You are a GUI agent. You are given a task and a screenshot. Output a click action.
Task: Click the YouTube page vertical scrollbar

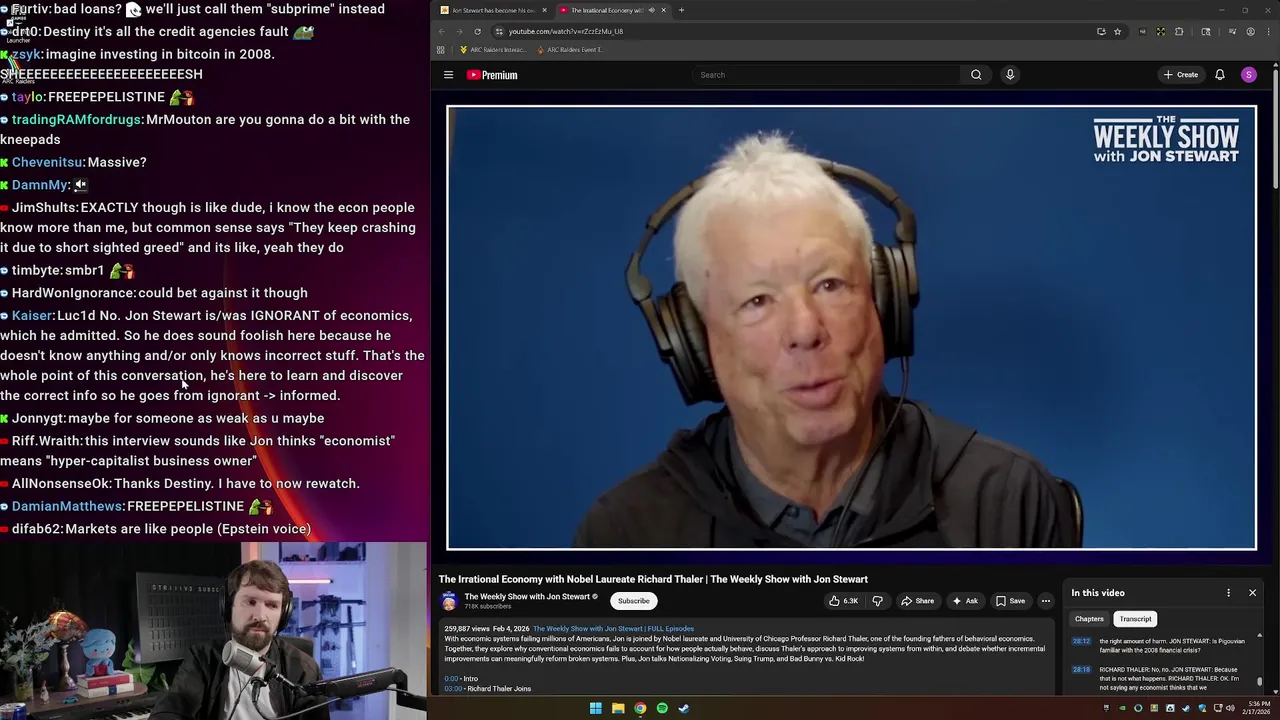(1276, 130)
